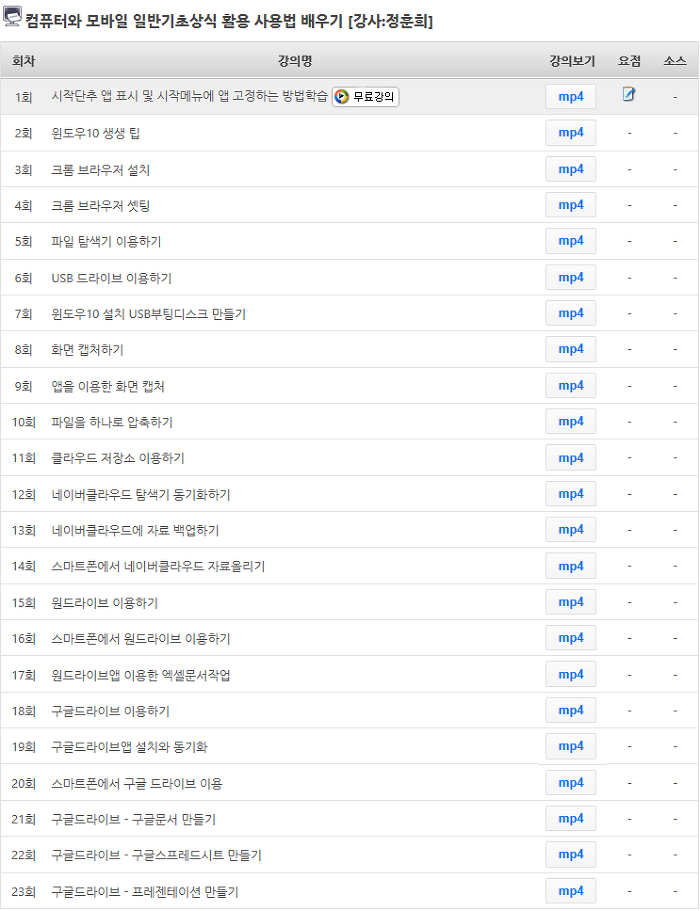Select lecture title 윈도우10 생생 팁
700x911 pixels.
tap(95, 133)
